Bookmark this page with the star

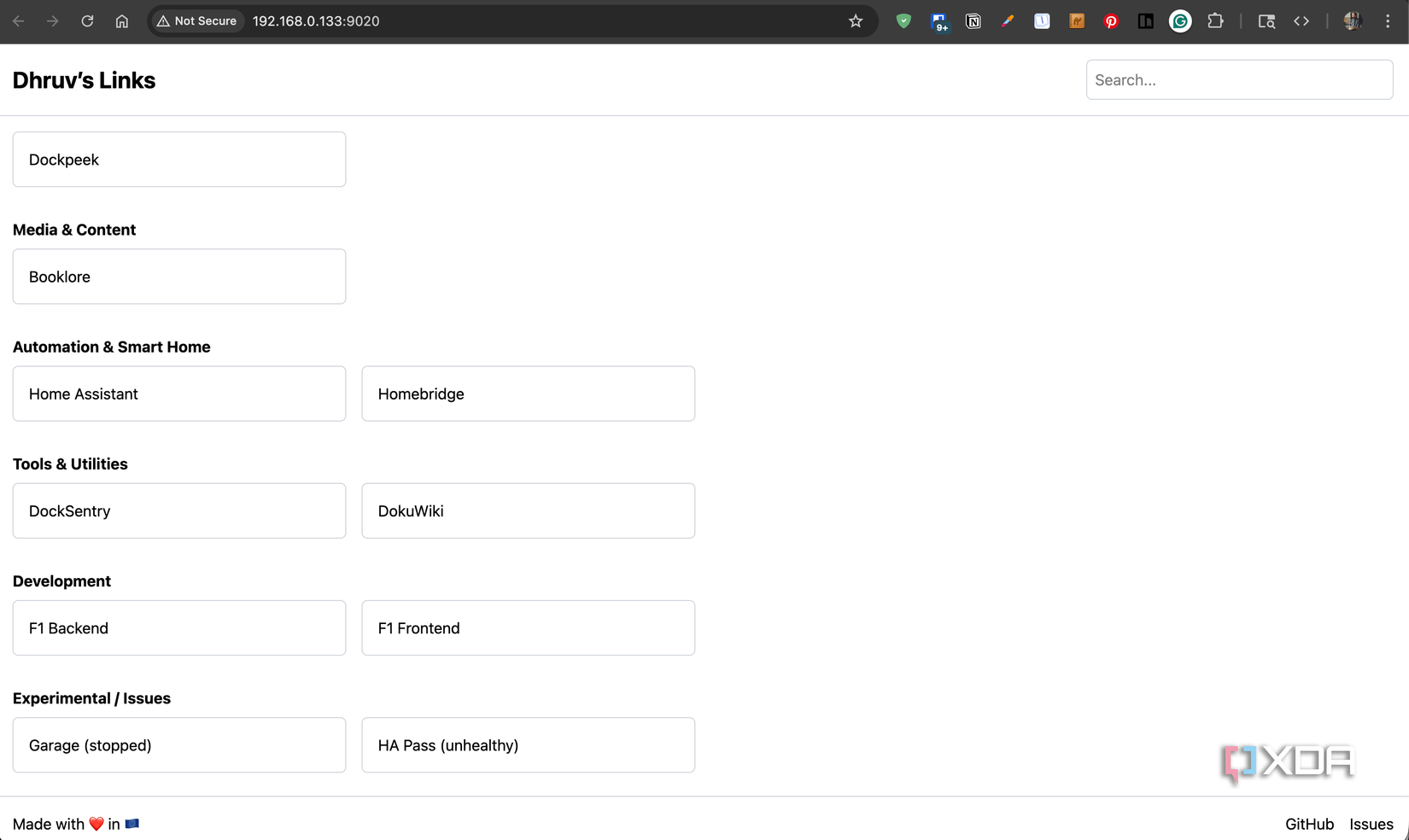click(856, 21)
